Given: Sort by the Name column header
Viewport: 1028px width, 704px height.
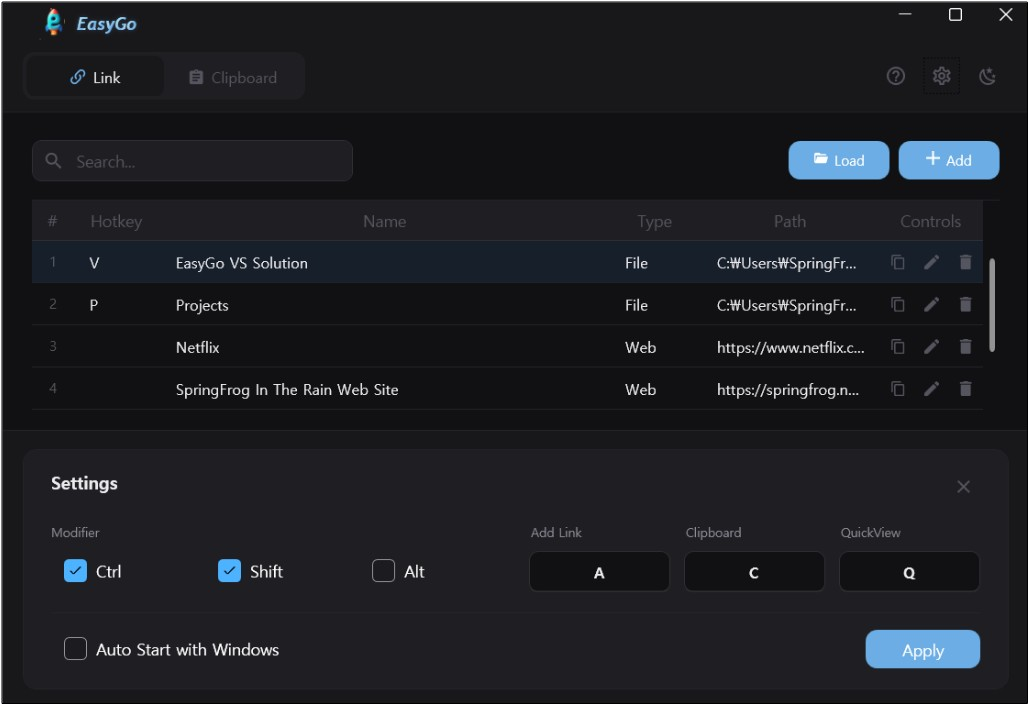Looking at the screenshot, I should [x=385, y=222].
